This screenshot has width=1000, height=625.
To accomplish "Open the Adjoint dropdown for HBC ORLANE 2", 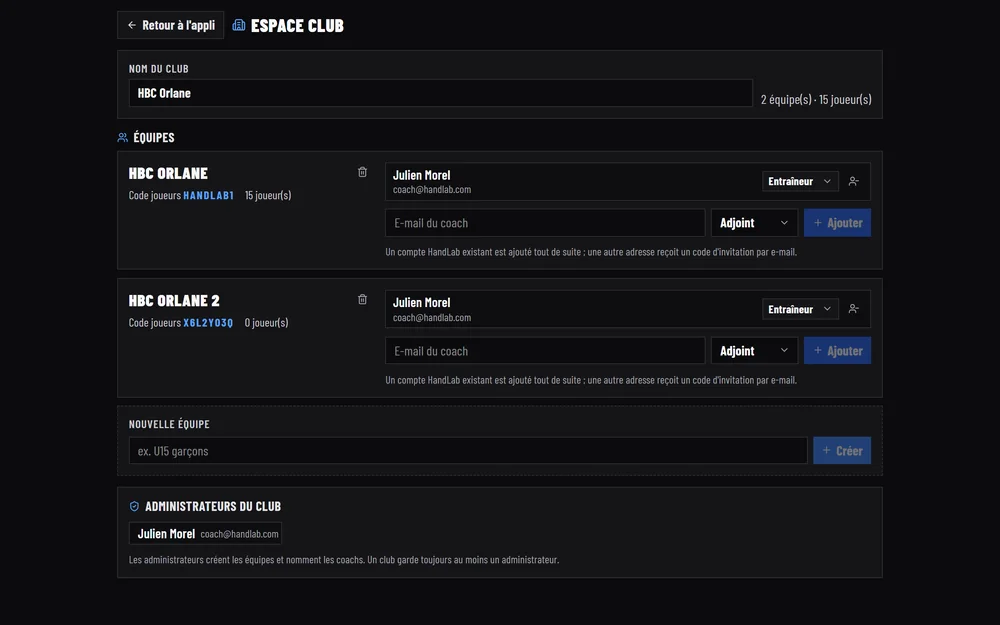I will pyautogui.click(x=754, y=351).
